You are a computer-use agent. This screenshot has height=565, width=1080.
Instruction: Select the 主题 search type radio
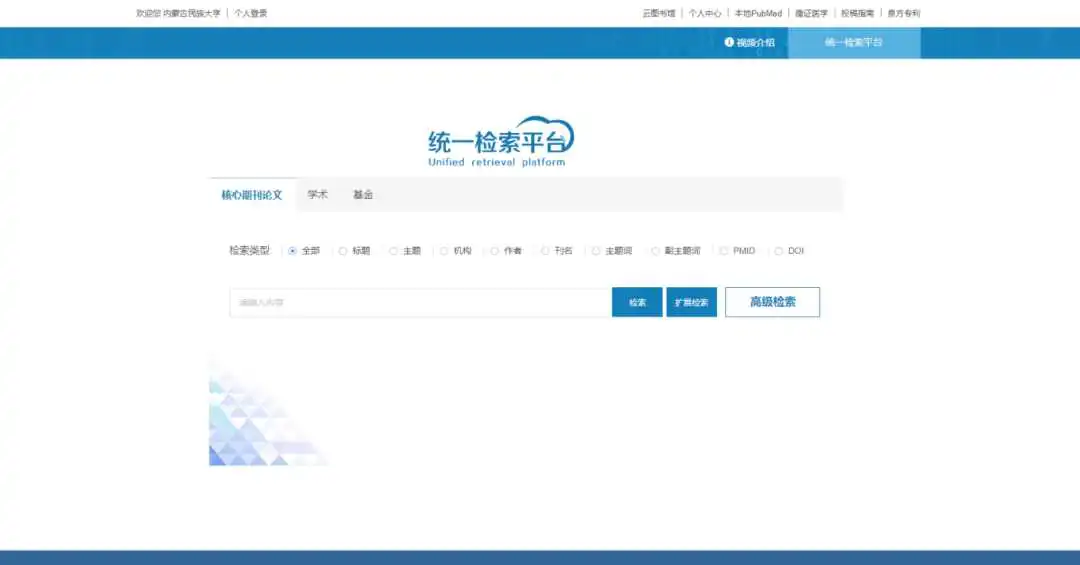click(393, 251)
